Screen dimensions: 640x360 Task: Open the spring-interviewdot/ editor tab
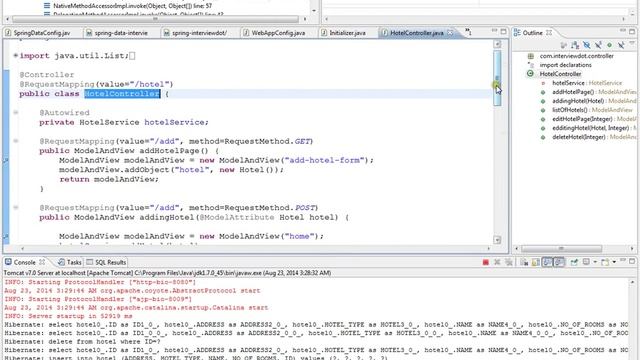tap(195, 33)
